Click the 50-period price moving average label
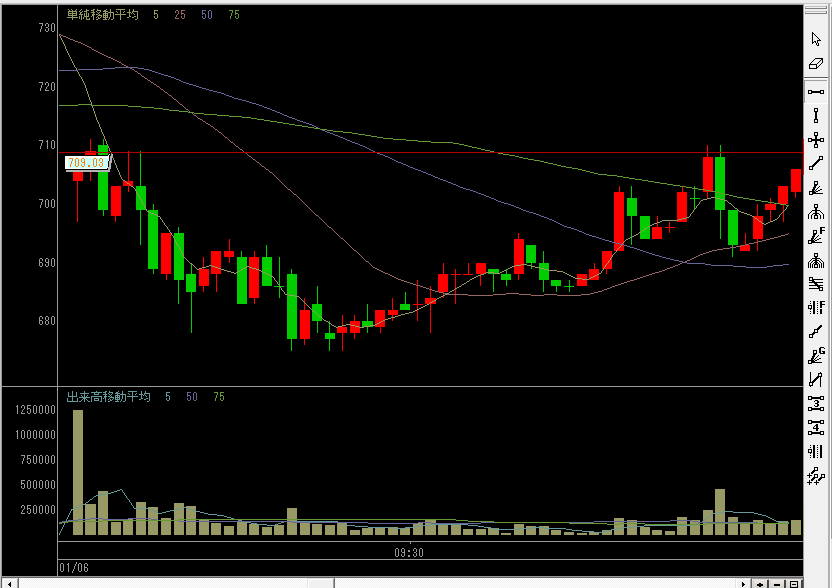 click(x=207, y=15)
